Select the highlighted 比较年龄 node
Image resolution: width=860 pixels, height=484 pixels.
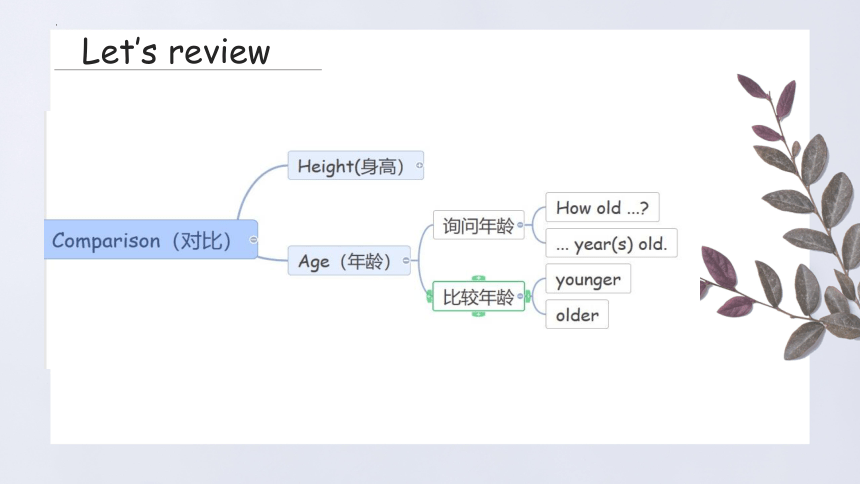pos(476,296)
